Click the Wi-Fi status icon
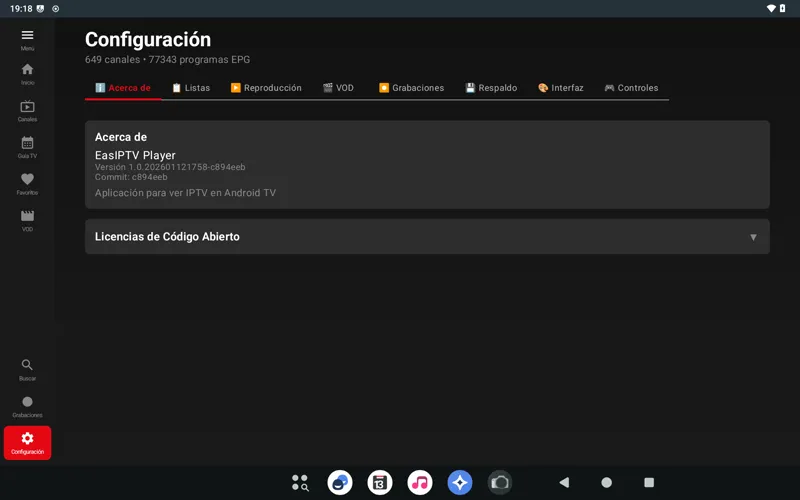Screen dimensions: 800x500 (771, 9)
